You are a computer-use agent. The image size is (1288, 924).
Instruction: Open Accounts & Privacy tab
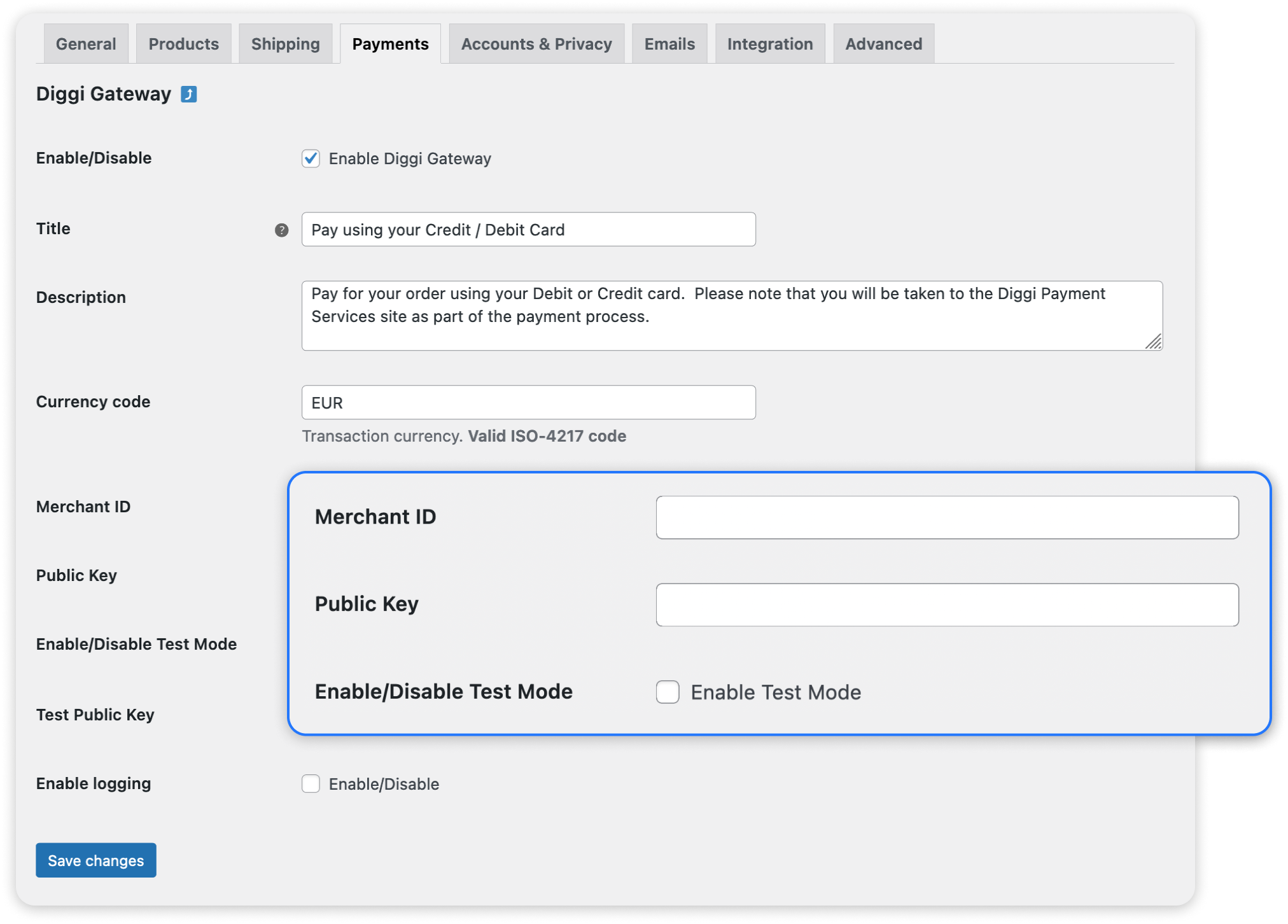tap(536, 44)
